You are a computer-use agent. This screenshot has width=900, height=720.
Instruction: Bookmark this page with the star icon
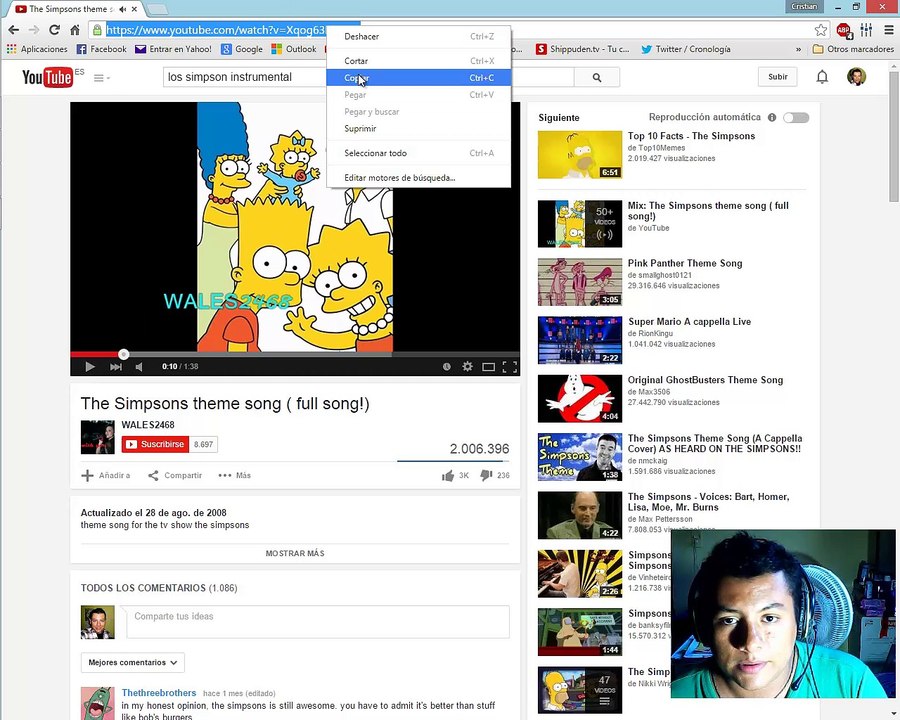821,30
